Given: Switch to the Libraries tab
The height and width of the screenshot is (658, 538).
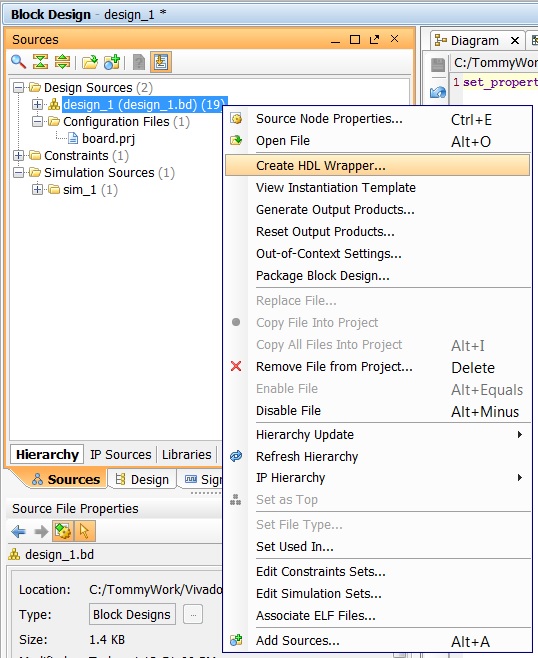Looking at the screenshot, I should coord(187,454).
